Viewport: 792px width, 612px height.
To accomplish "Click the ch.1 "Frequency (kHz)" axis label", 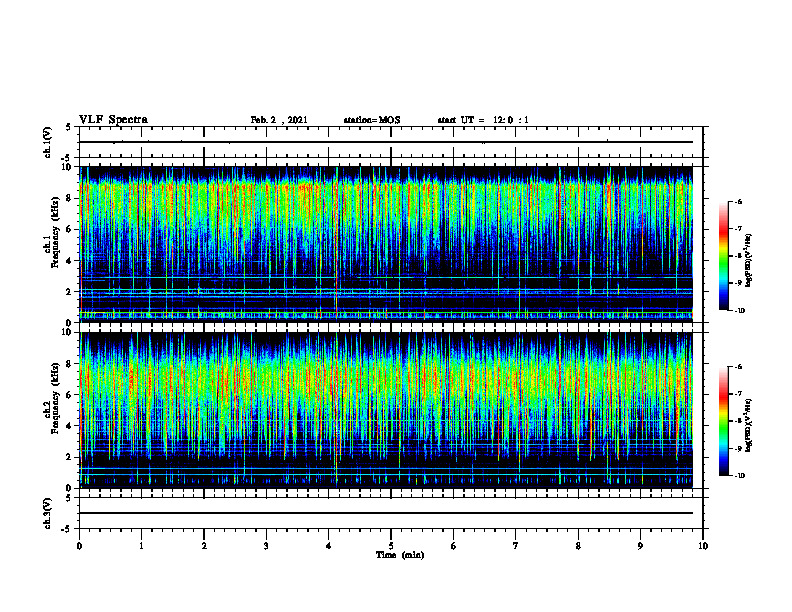I will click(55, 232).
